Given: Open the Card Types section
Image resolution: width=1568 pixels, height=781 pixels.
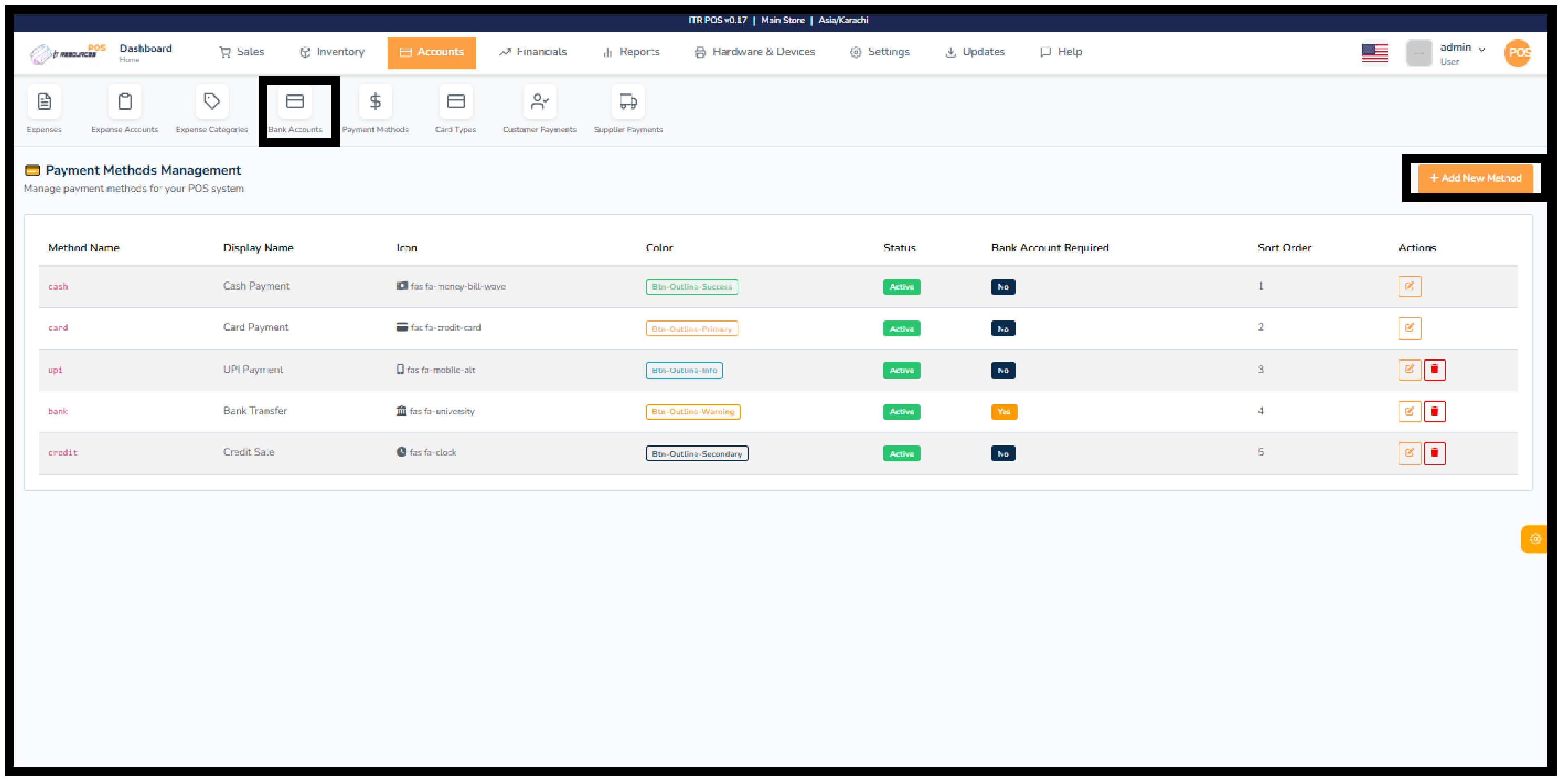Looking at the screenshot, I should [455, 110].
